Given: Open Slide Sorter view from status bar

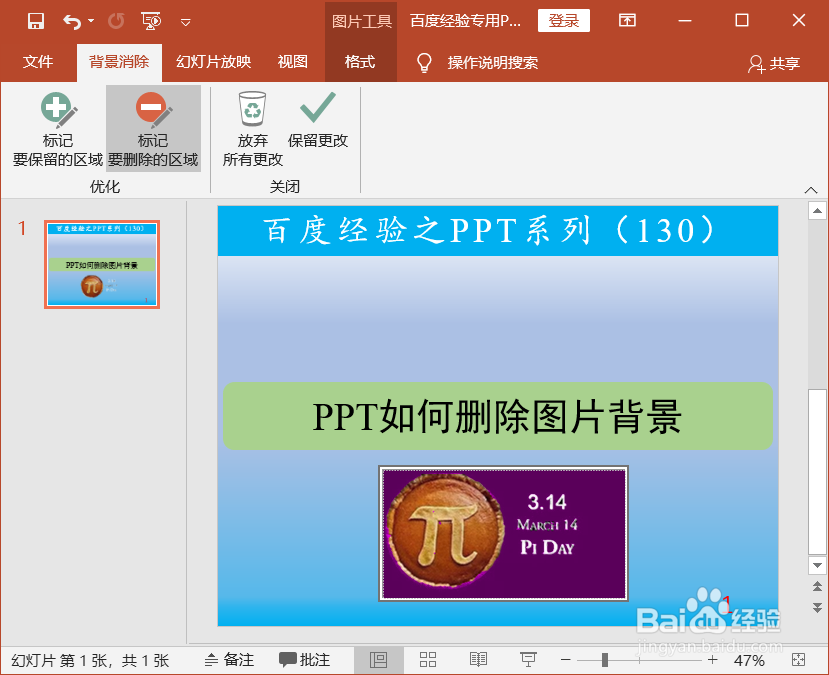Looking at the screenshot, I should click(x=428, y=660).
